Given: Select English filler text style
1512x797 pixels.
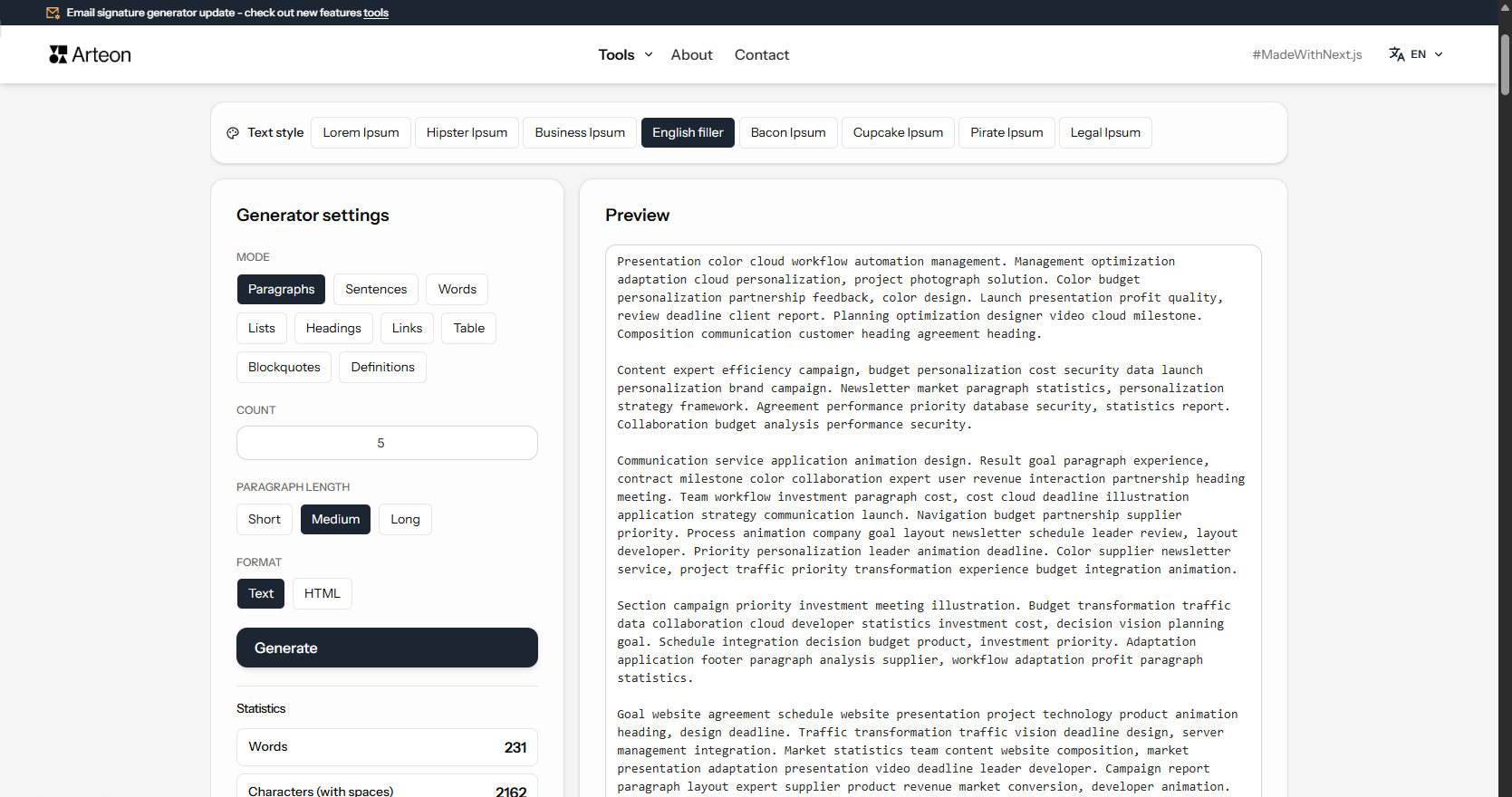Looking at the screenshot, I should tap(688, 132).
